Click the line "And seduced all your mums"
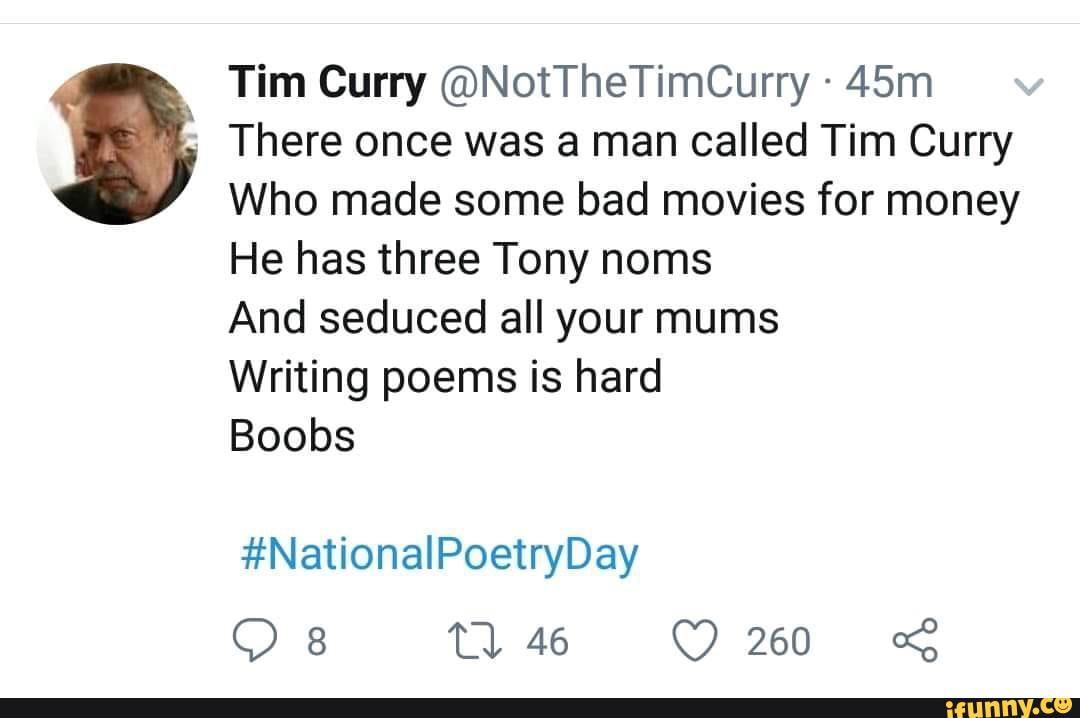The image size is (1080, 718). [503, 319]
